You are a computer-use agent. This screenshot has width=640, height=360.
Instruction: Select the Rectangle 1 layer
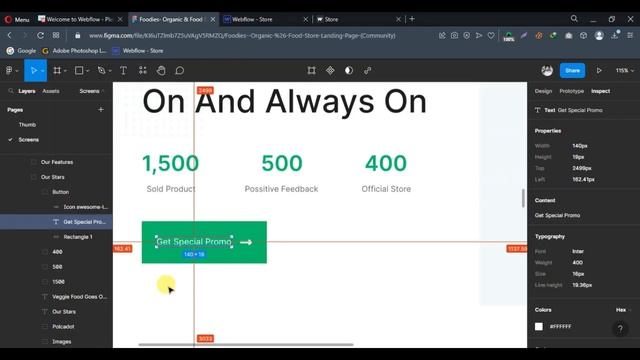coord(78,237)
